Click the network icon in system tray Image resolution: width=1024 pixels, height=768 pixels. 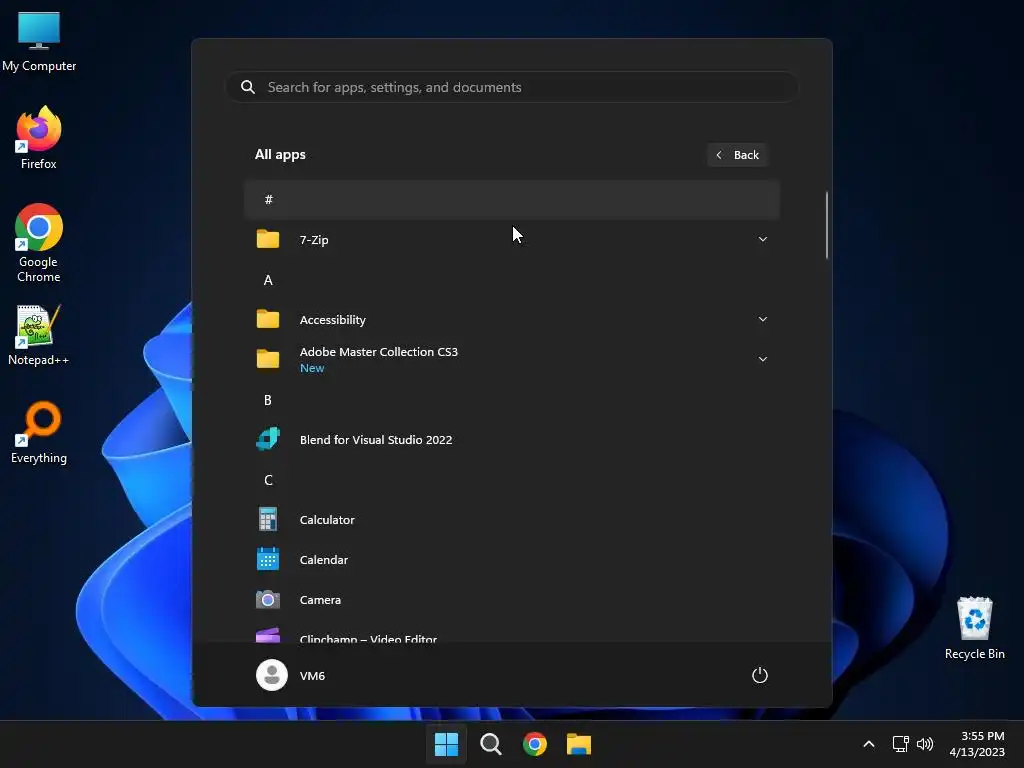[901, 744]
